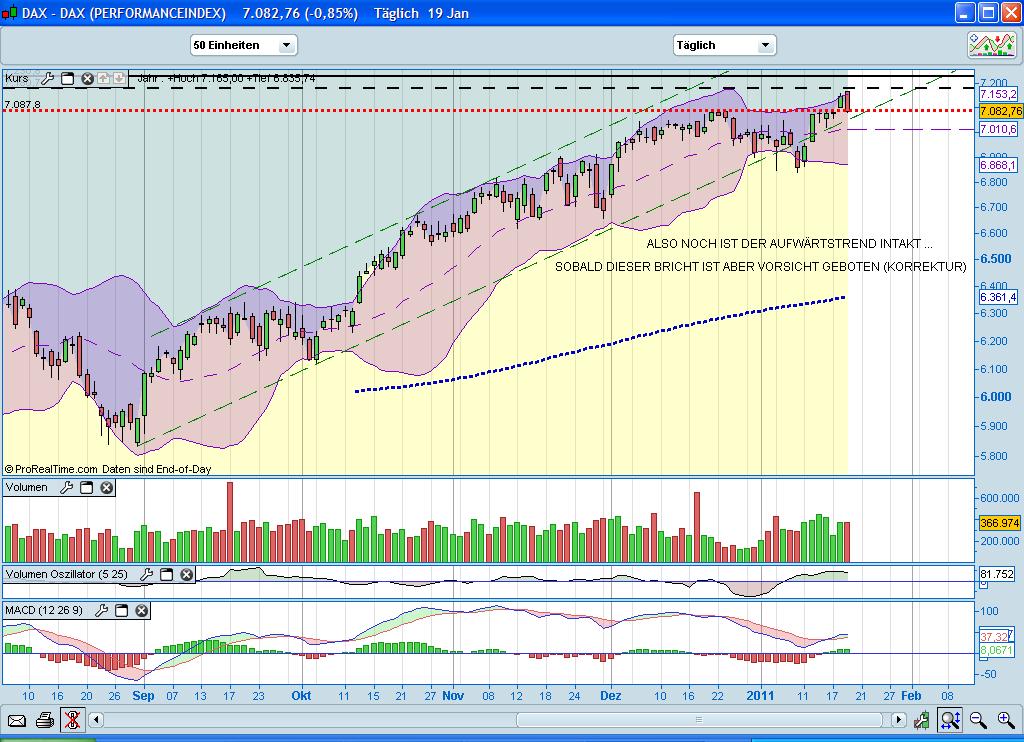Select the zoom-in magnifier
This screenshot has height=742, width=1024.
point(1005,721)
